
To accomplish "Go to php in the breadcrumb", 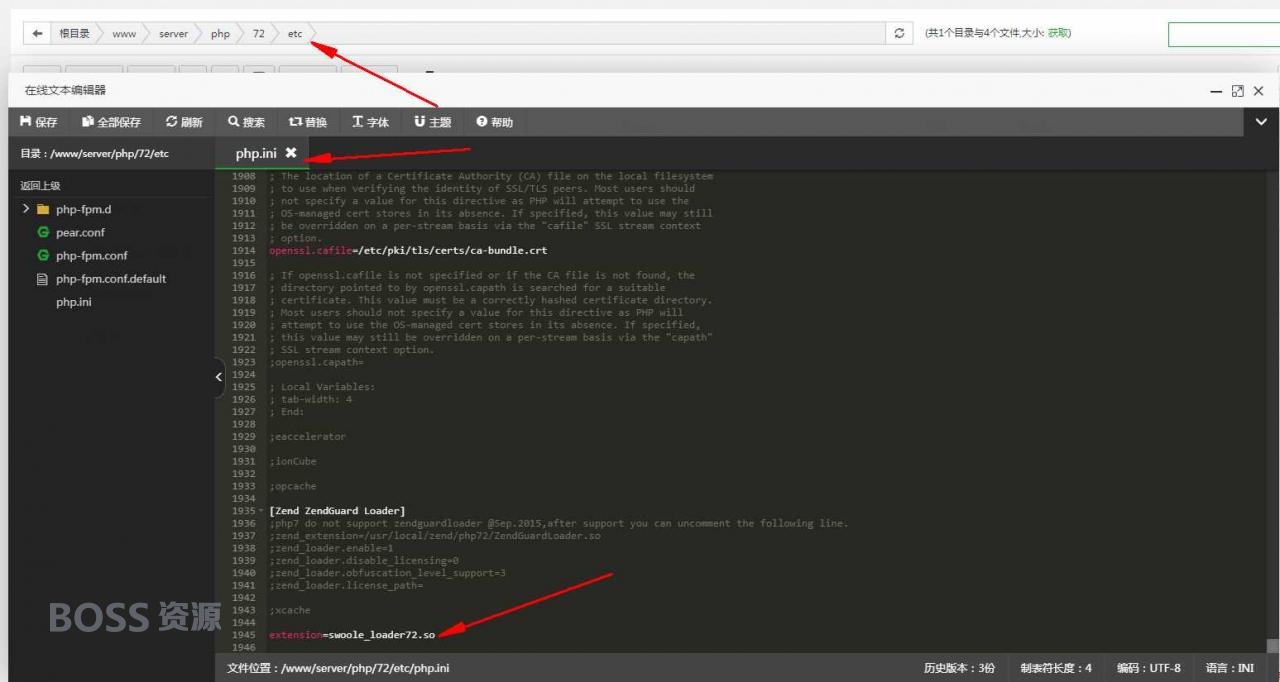I will [220, 33].
